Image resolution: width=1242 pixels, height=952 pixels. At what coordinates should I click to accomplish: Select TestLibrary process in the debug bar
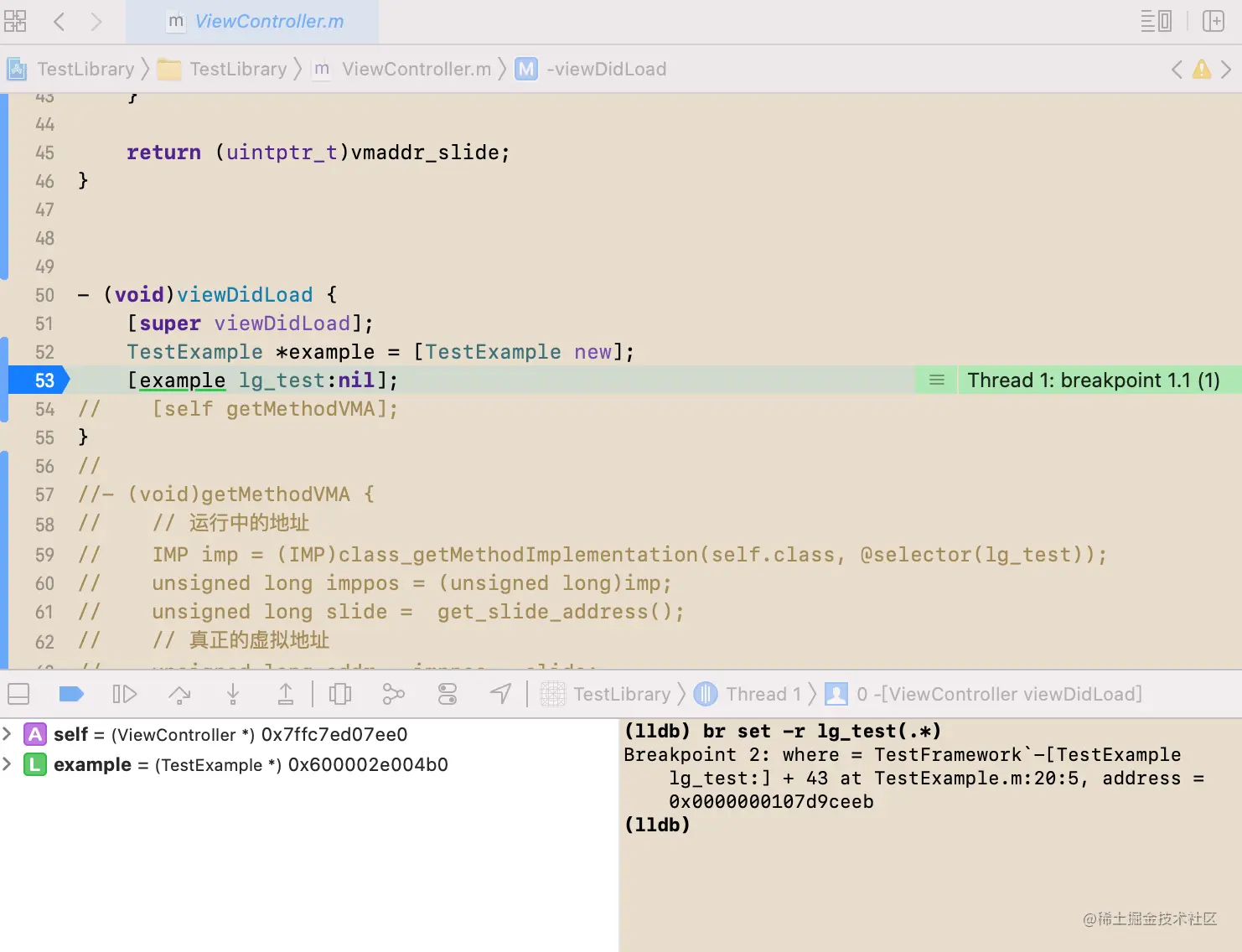click(x=606, y=694)
